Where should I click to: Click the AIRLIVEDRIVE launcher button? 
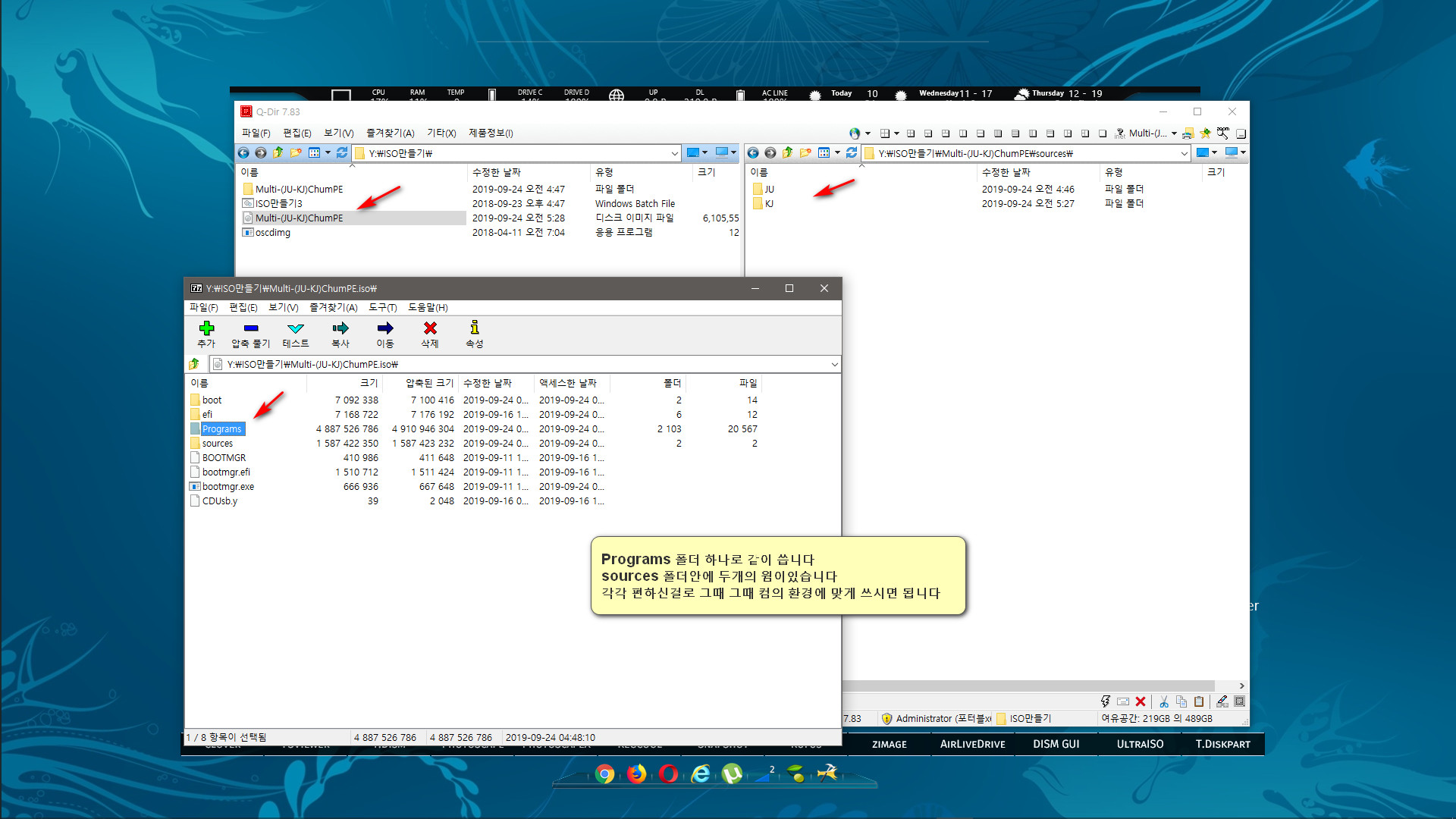[x=972, y=744]
